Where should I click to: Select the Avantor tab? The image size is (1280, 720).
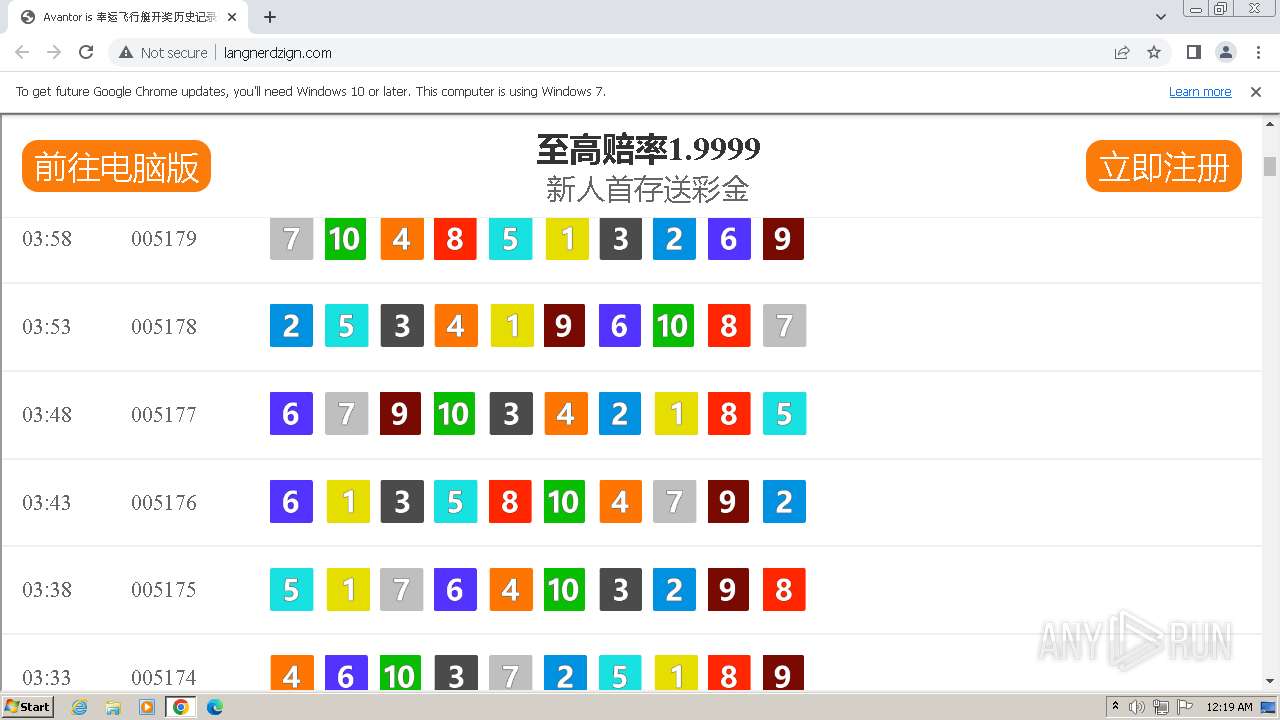point(130,17)
